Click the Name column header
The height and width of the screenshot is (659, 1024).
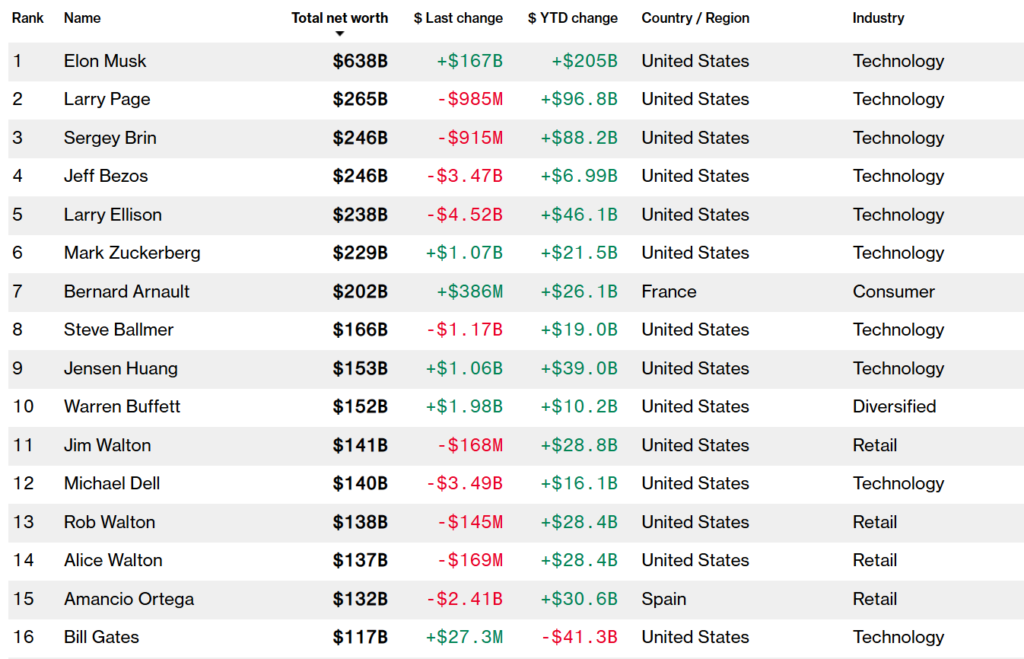tap(82, 18)
